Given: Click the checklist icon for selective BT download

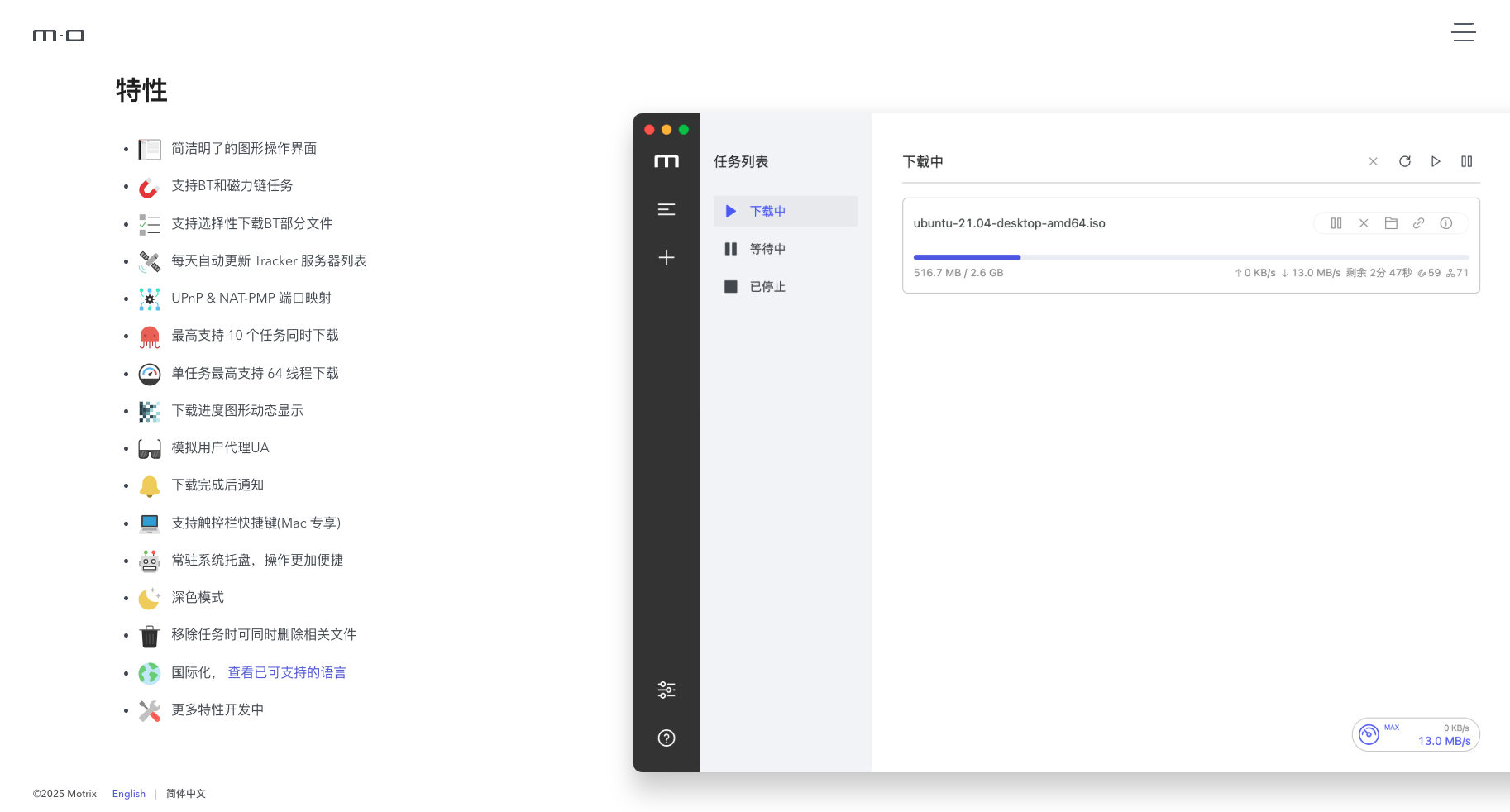Looking at the screenshot, I should pyautogui.click(x=150, y=224).
